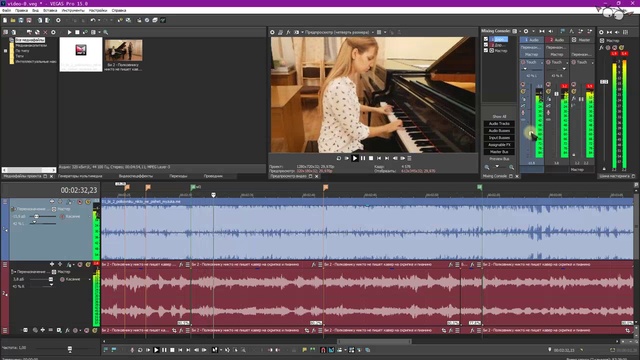Save project with the blue disk icon

(21, 20)
